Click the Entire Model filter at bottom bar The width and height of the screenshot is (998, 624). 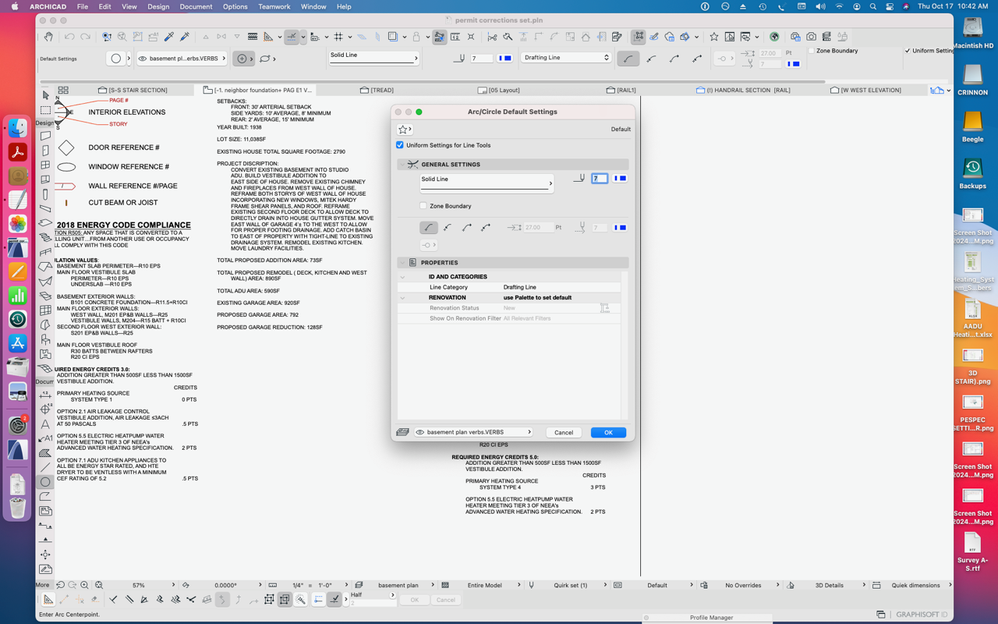(x=484, y=585)
